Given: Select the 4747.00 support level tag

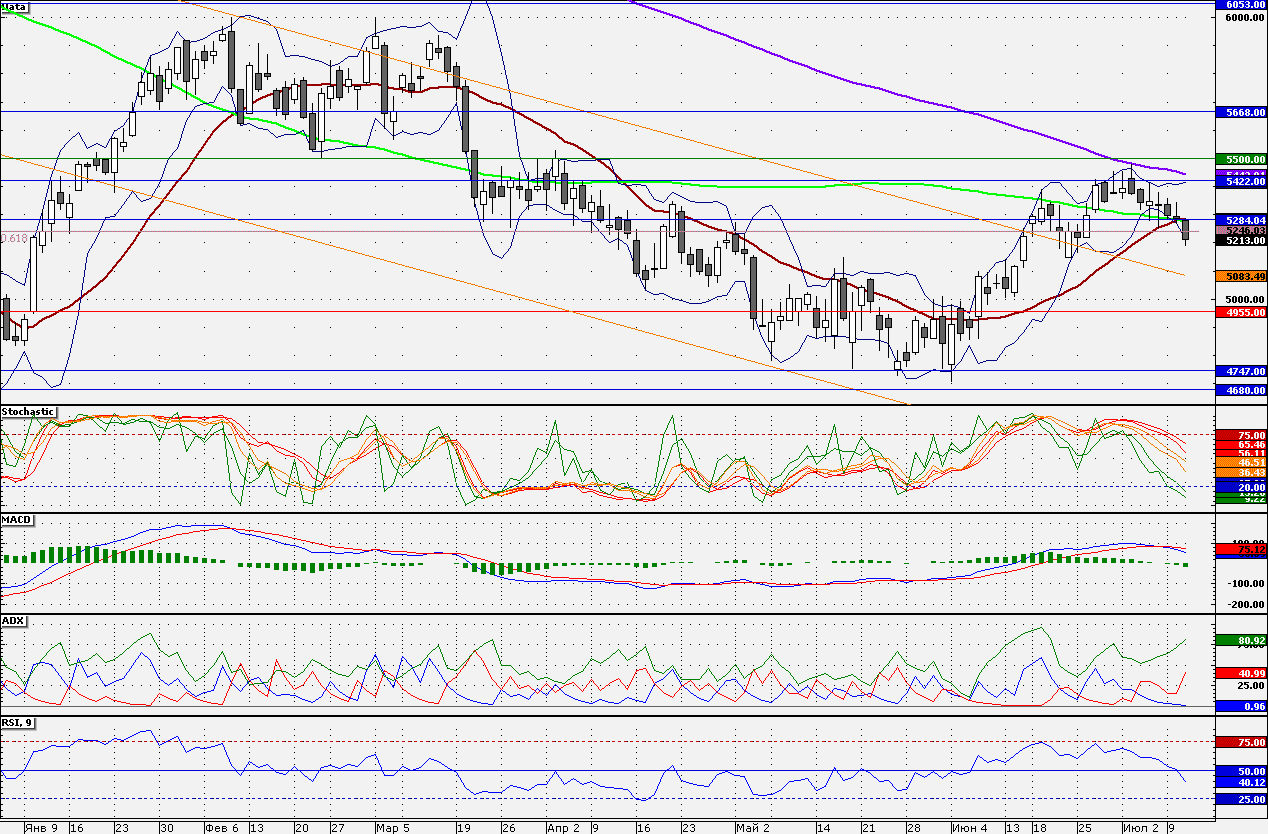Looking at the screenshot, I should [x=1240, y=371].
